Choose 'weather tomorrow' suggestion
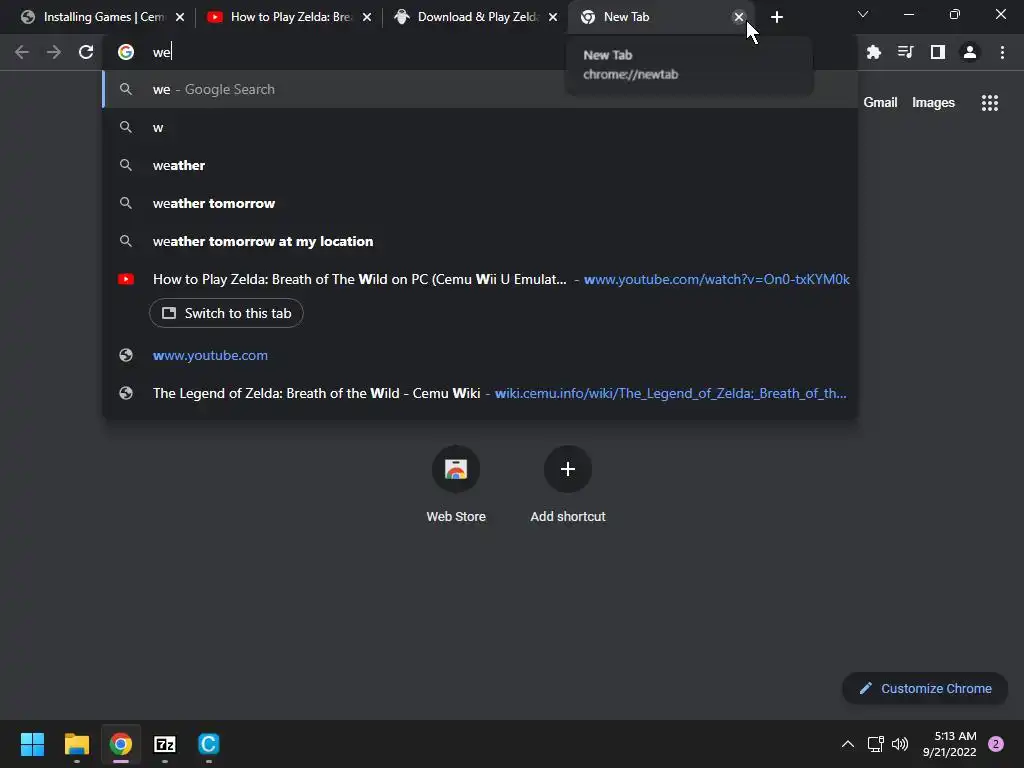 [480, 203]
